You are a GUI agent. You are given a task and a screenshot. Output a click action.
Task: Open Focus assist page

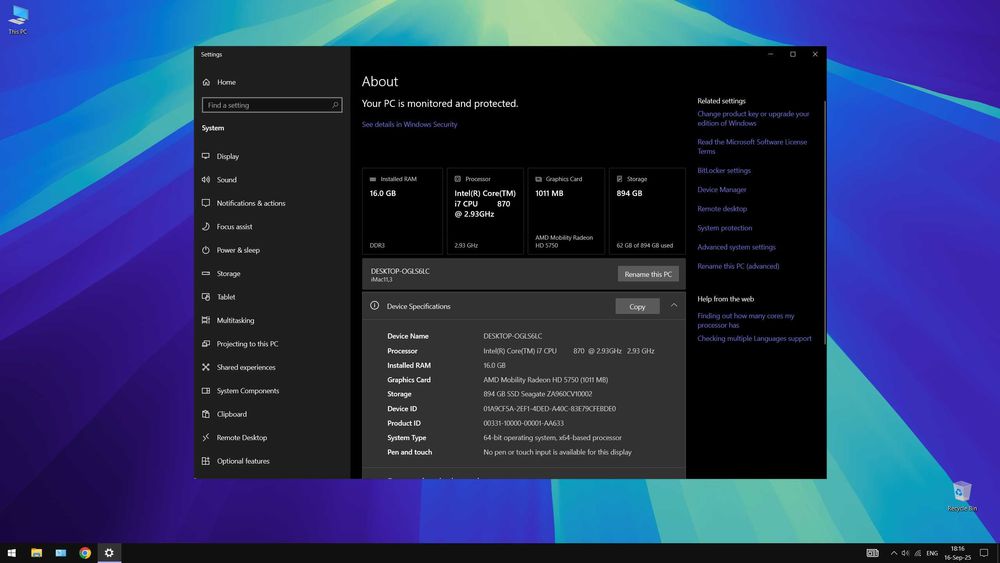pos(234,227)
